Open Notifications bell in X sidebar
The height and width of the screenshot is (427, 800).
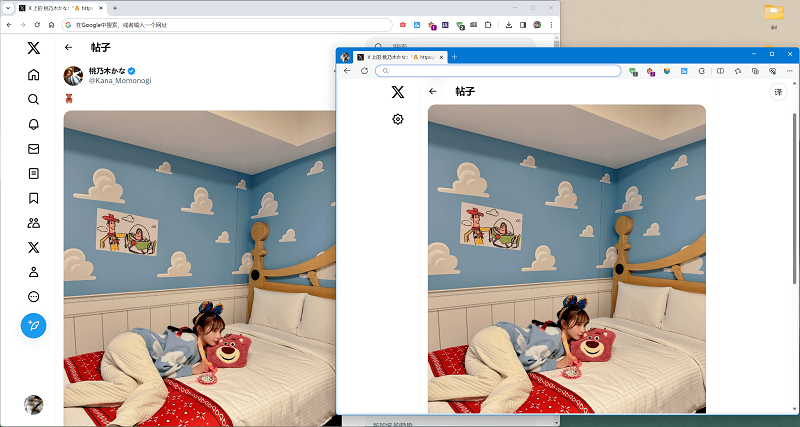(x=33, y=124)
